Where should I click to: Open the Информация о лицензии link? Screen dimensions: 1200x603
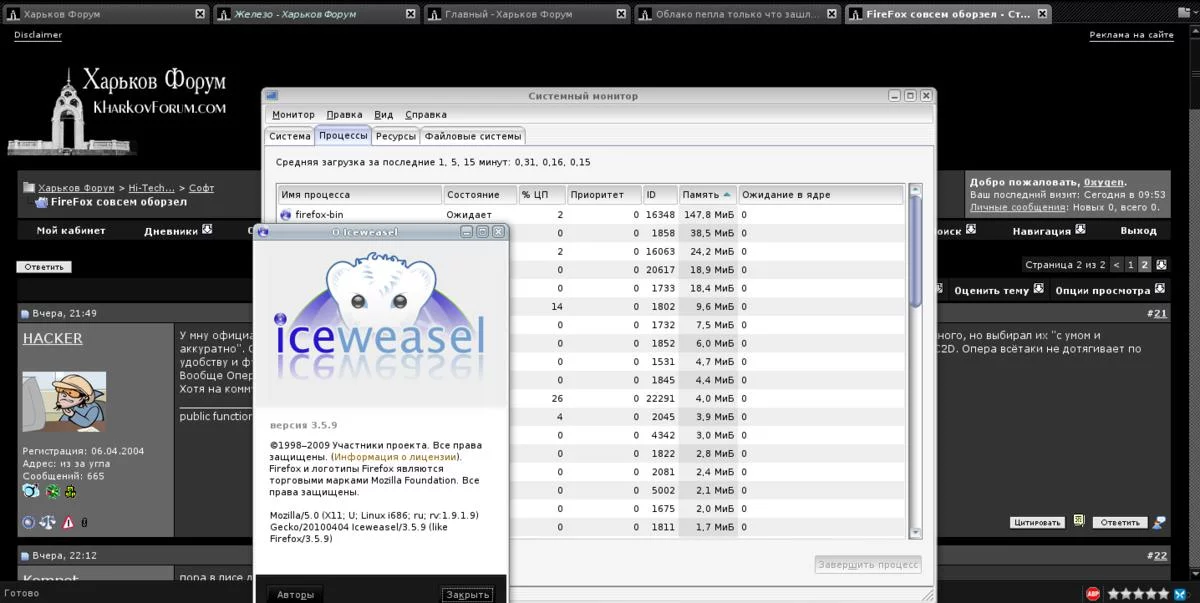(x=396, y=457)
